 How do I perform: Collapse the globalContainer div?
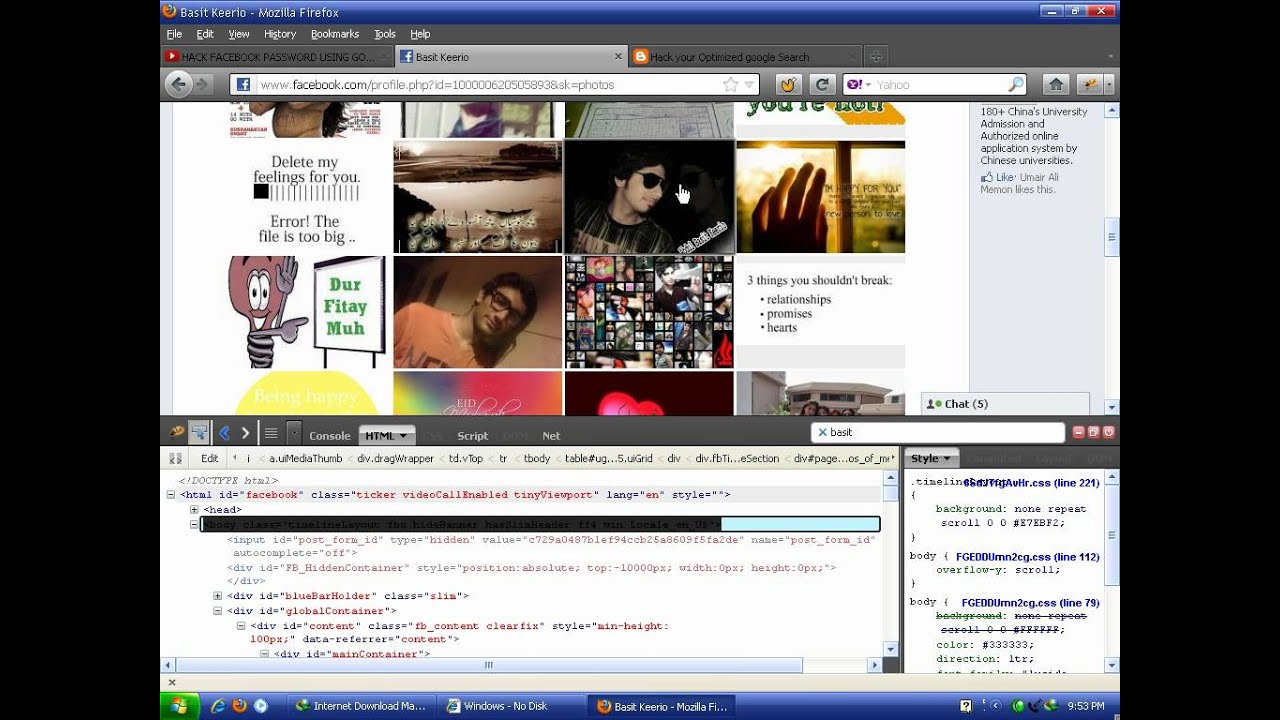click(218, 611)
